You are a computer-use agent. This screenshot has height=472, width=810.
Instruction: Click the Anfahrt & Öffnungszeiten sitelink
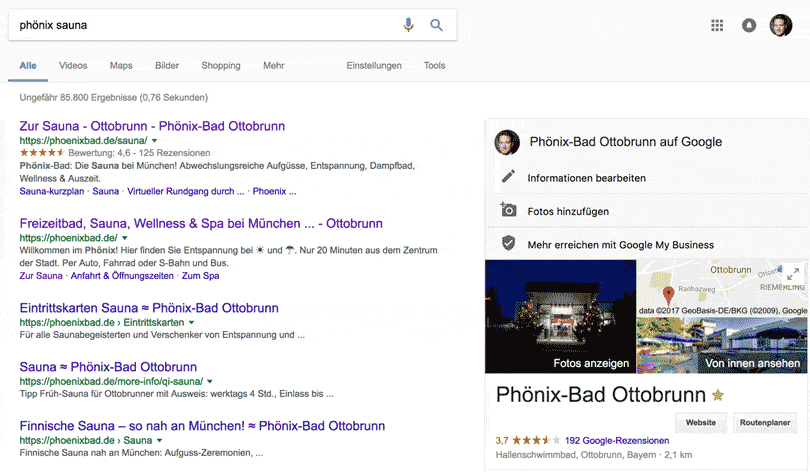pos(122,276)
